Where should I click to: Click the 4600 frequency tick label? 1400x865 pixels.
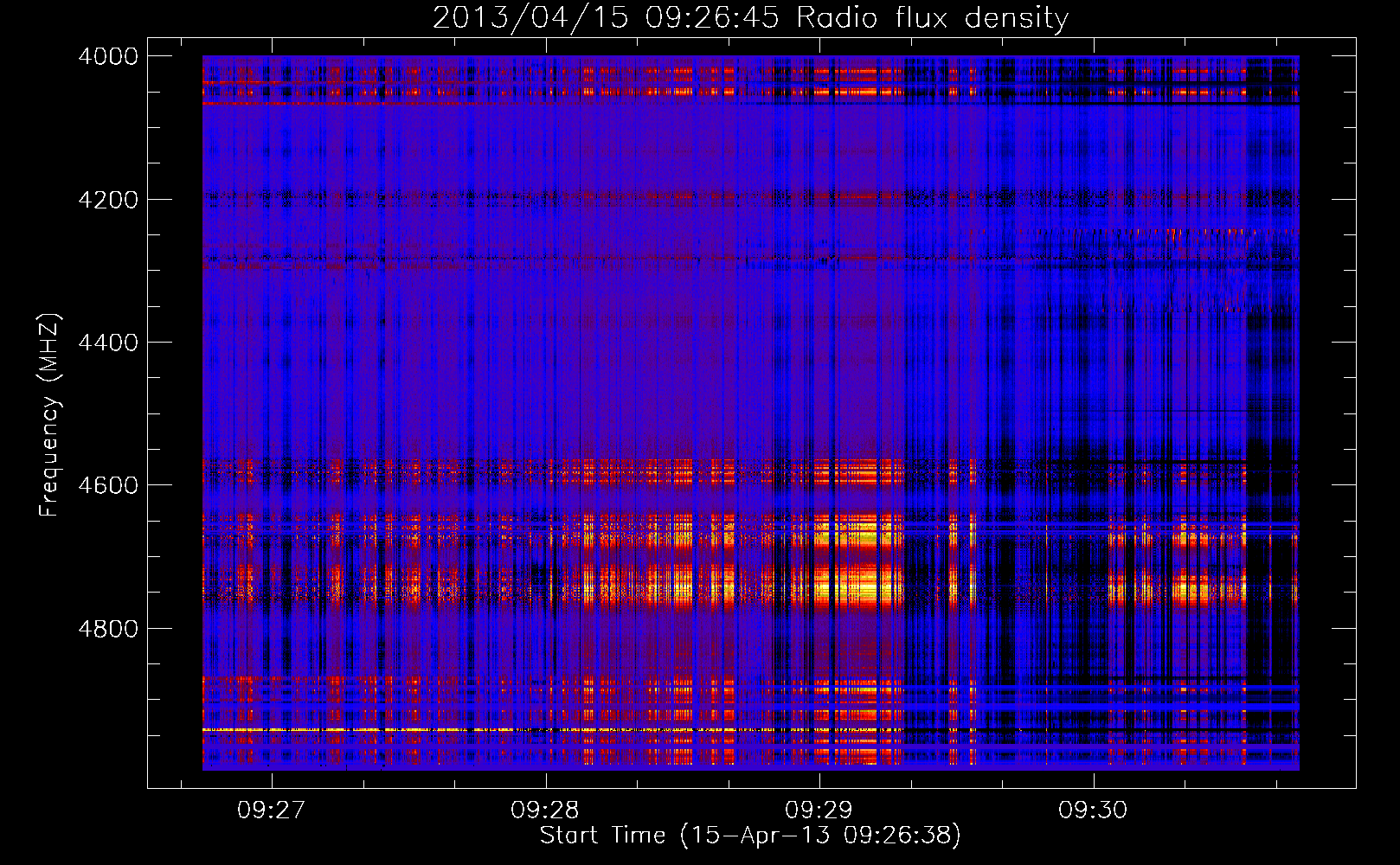click(108, 485)
